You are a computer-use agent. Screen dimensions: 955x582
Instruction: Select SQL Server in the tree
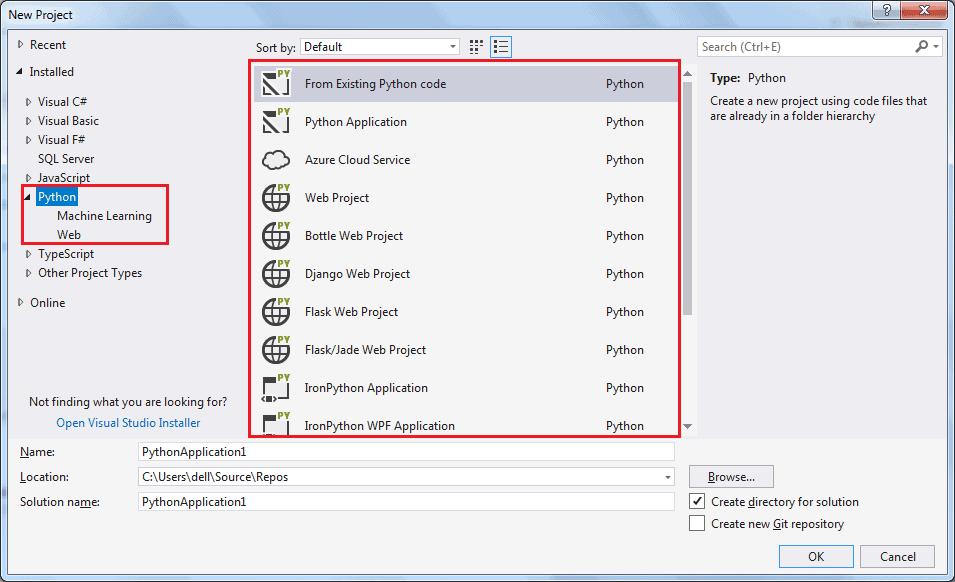point(66,159)
